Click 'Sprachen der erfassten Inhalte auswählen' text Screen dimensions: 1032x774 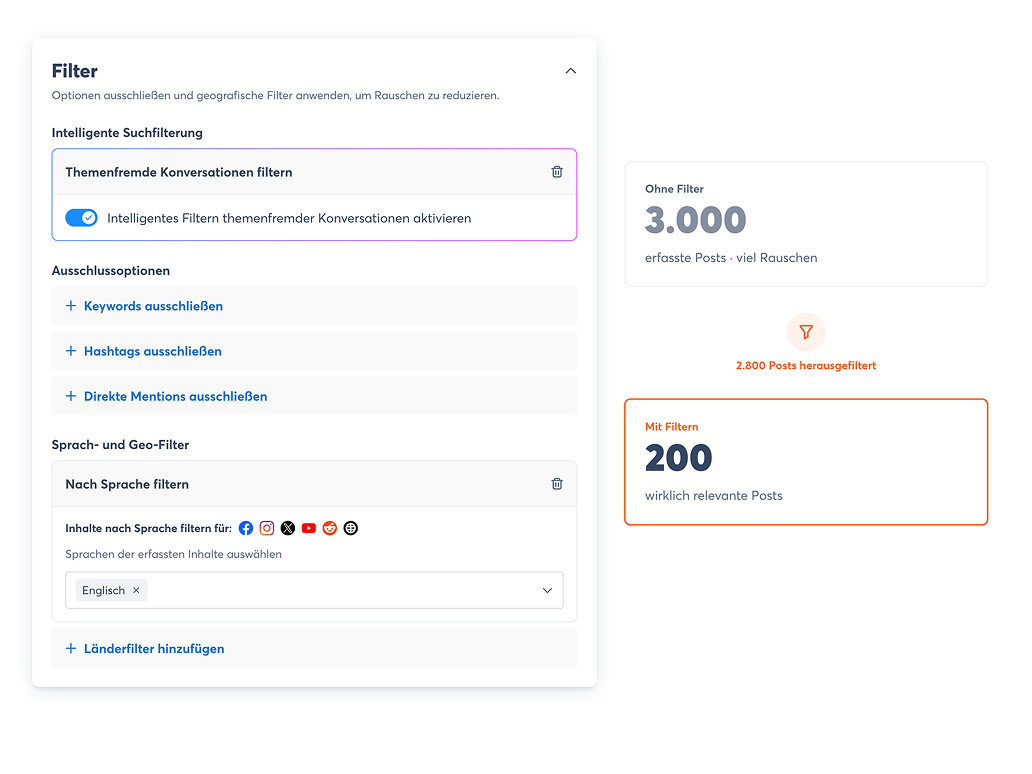point(173,554)
